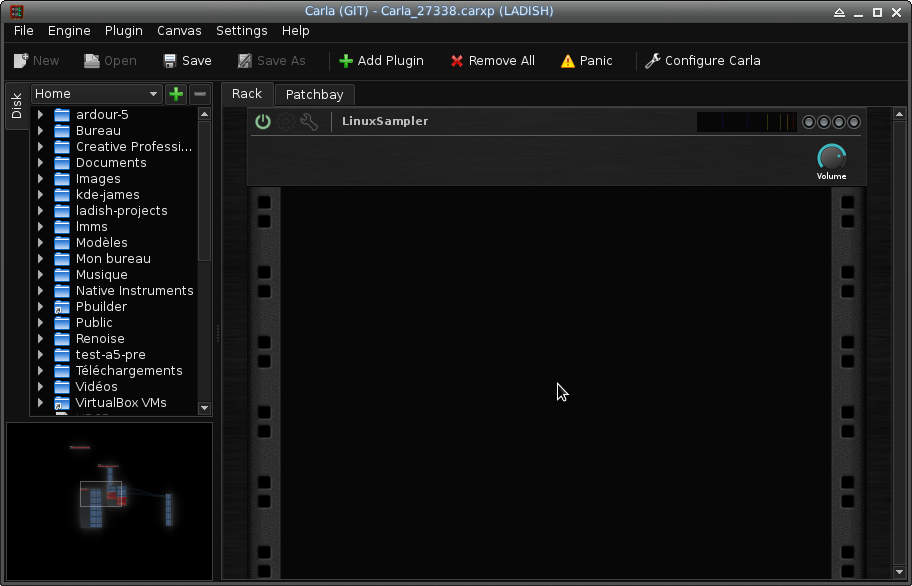This screenshot has width=912, height=586.
Task: Click the first LinuxSampler LED indicator
Action: (808, 122)
